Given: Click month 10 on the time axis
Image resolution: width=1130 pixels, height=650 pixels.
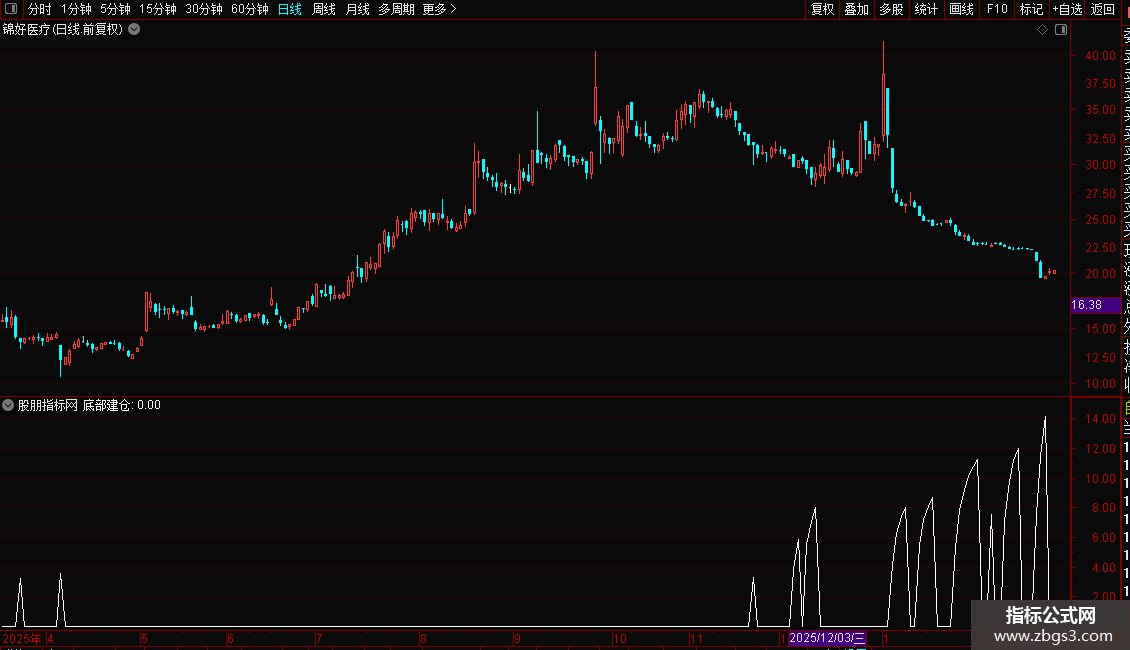Looking at the screenshot, I should point(620,638).
